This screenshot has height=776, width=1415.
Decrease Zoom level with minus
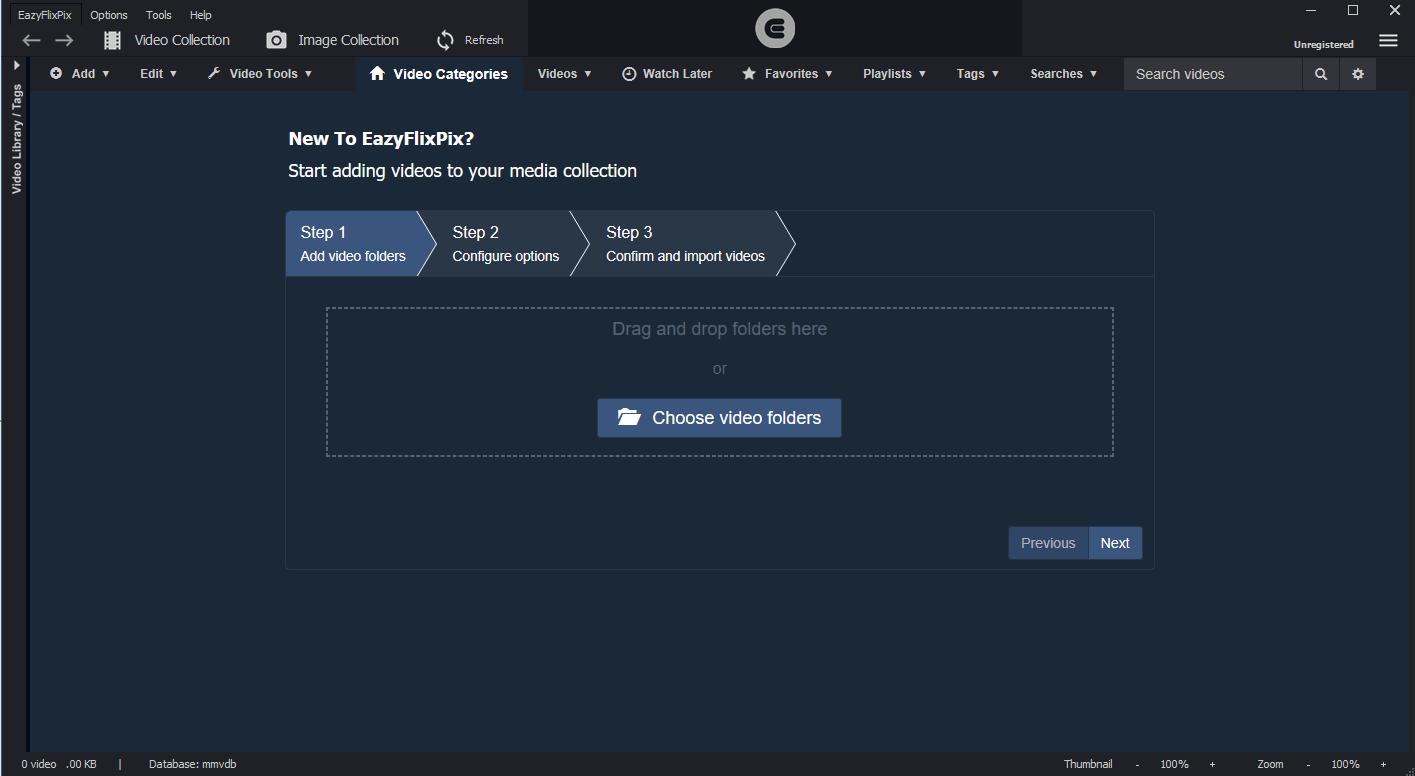1308,764
